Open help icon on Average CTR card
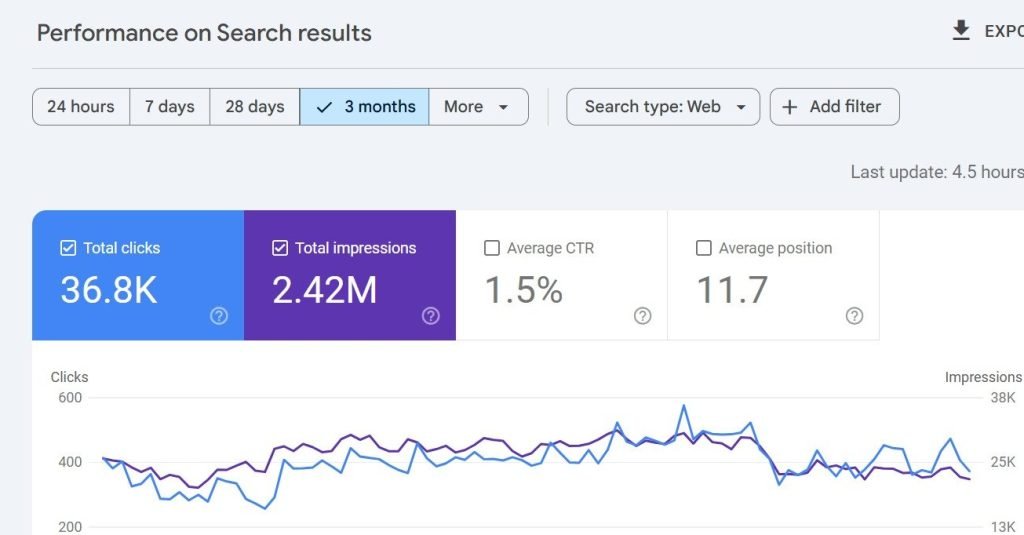Viewport: 1024px width, 535px height. pos(643,316)
